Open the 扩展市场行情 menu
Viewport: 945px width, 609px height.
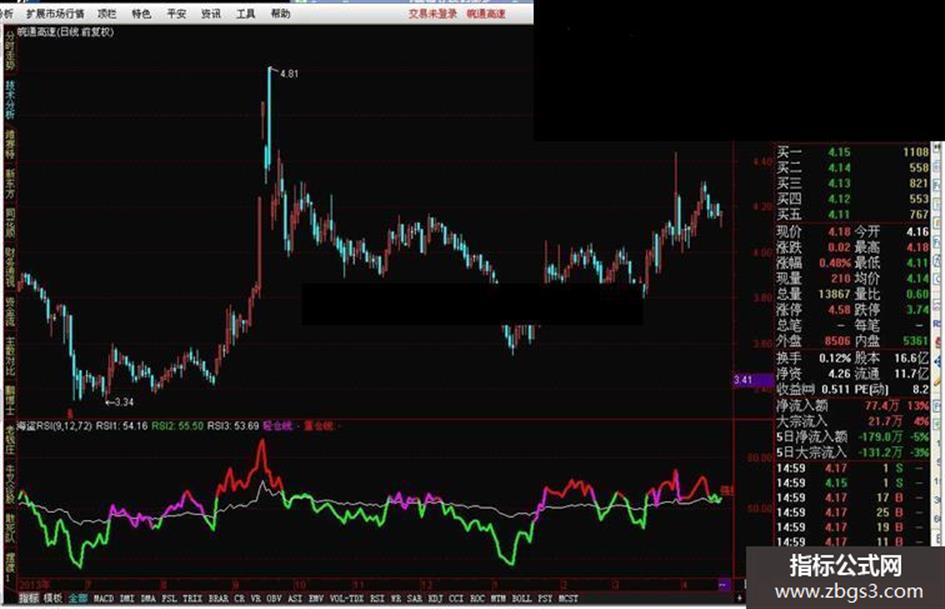pyautogui.click(x=55, y=13)
